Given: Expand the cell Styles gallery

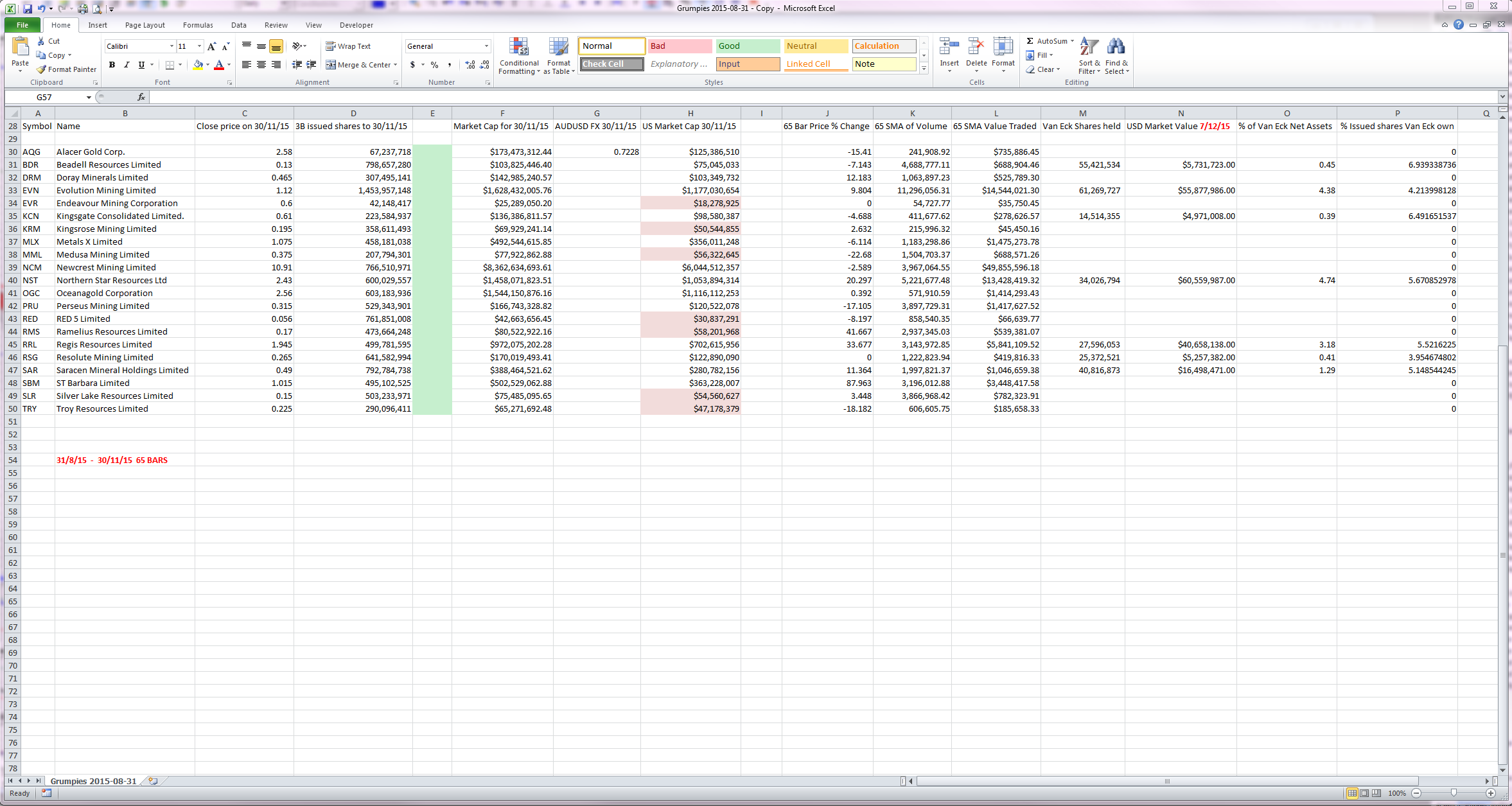Looking at the screenshot, I should [x=924, y=68].
